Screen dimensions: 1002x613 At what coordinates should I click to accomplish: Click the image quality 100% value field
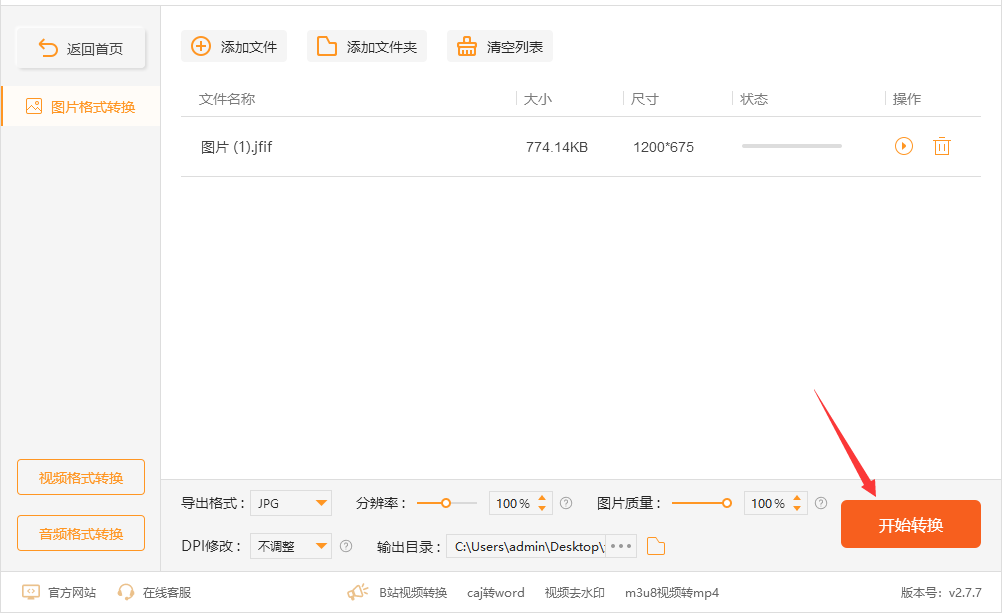(x=767, y=503)
